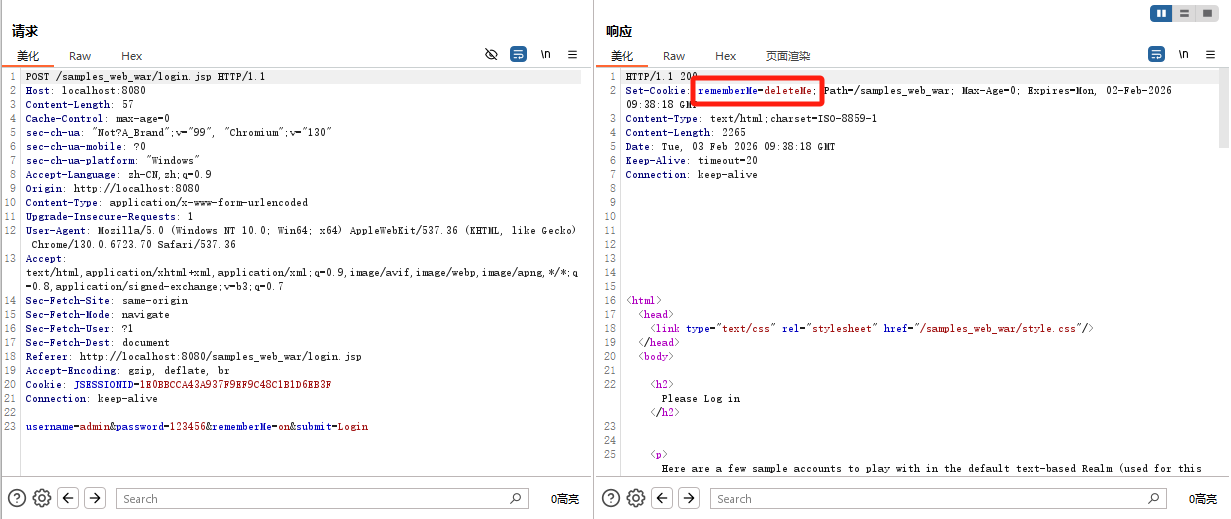
Task: Select side-by-side split layout icon
Action: 1161,13
